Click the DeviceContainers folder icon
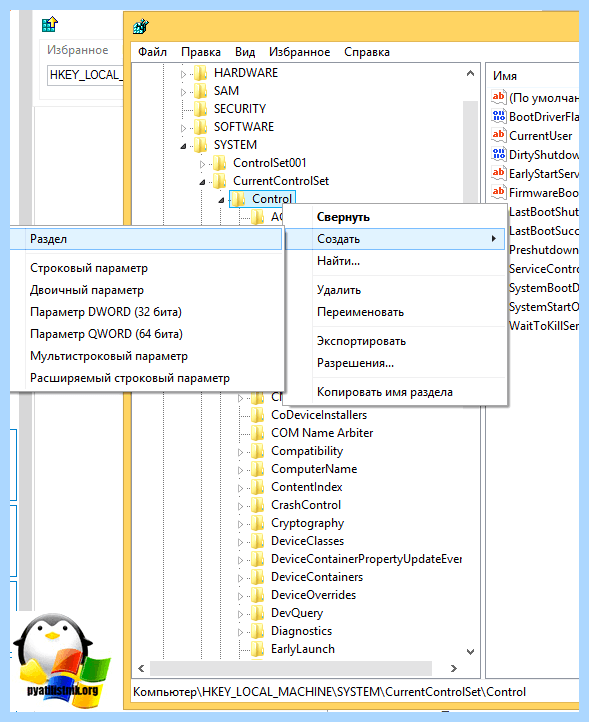Image resolution: width=589 pixels, height=722 pixels. (x=257, y=576)
